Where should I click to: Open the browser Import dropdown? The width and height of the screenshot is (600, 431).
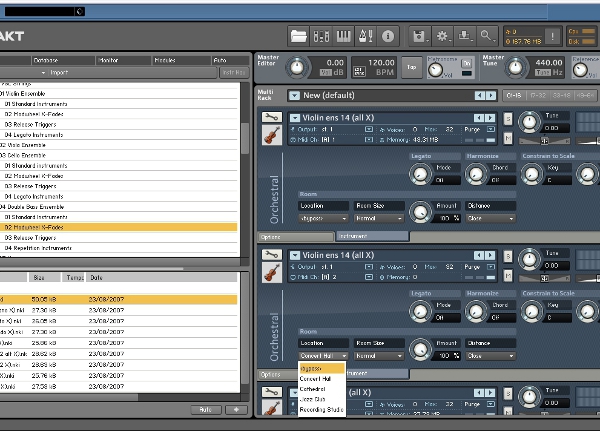click(55, 72)
